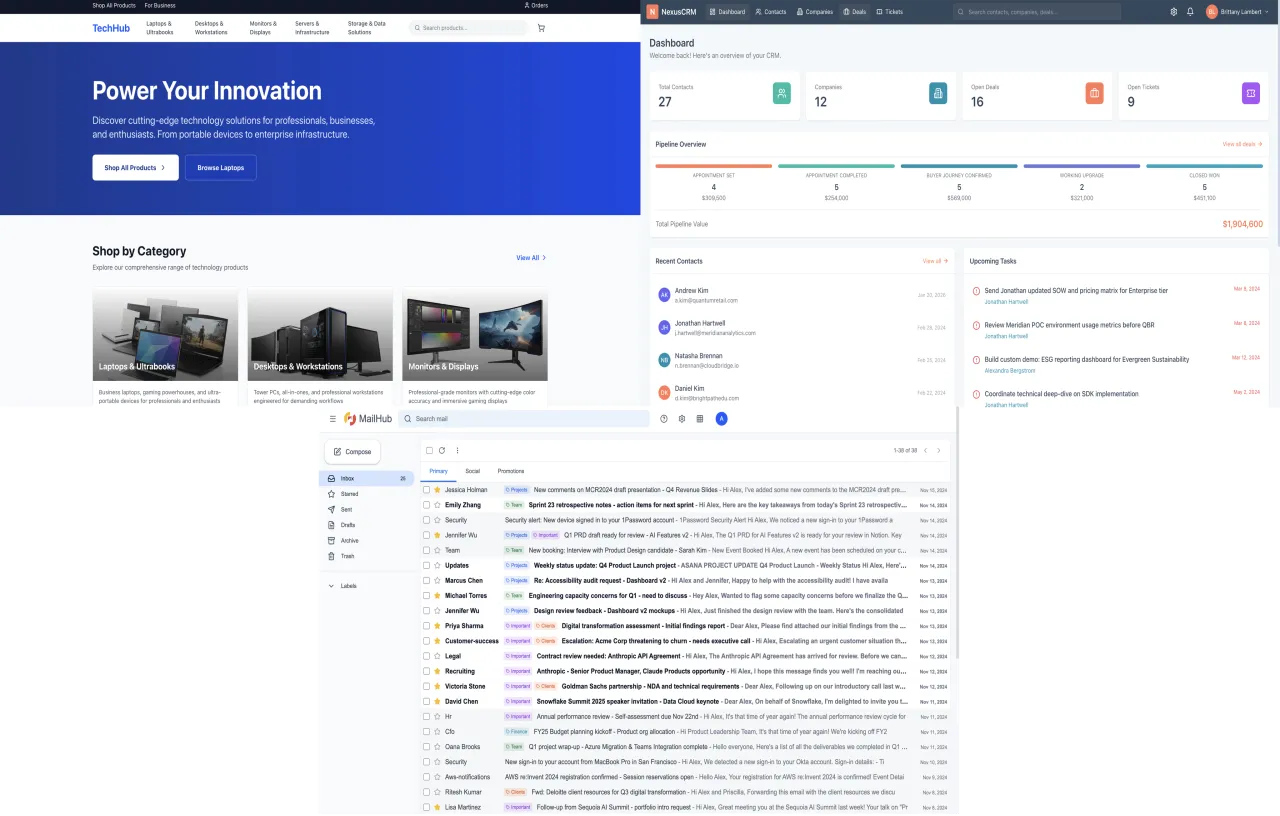Click the Closed Won pipeline stage bar
The image size is (1280, 816).
point(1204,166)
